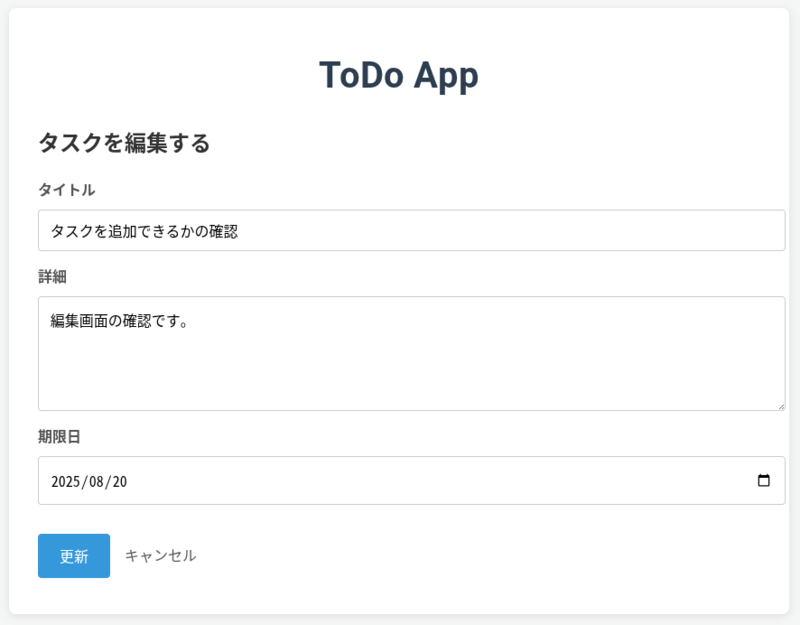Click the 期限日 field label
This screenshot has height=625, width=800.
click(59, 437)
